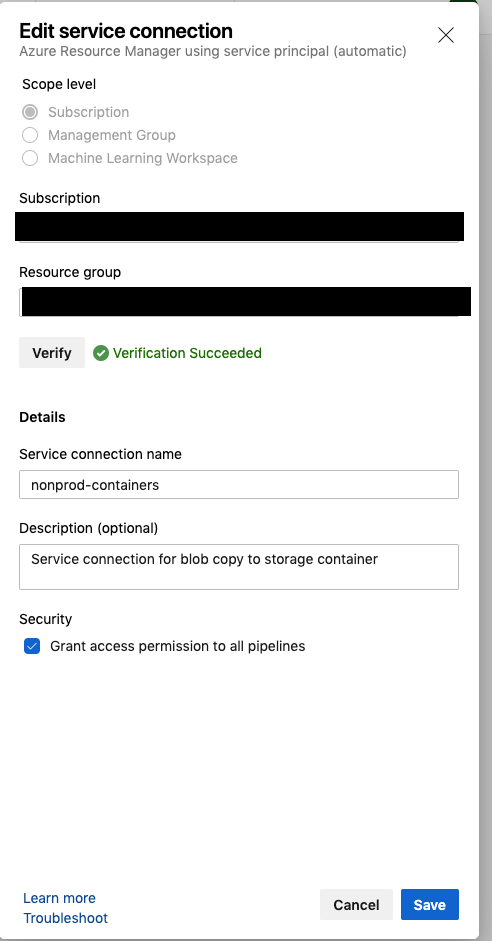The width and height of the screenshot is (492, 941).
Task: Open the Troubleshoot link
Action: click(x=65, y=918)
